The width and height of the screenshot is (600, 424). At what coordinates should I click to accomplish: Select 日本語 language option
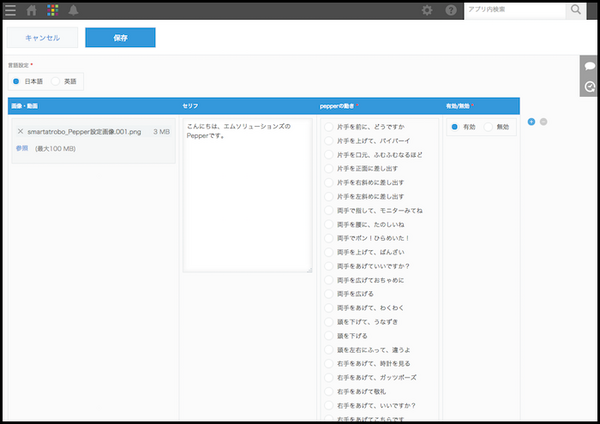(16, 80)
